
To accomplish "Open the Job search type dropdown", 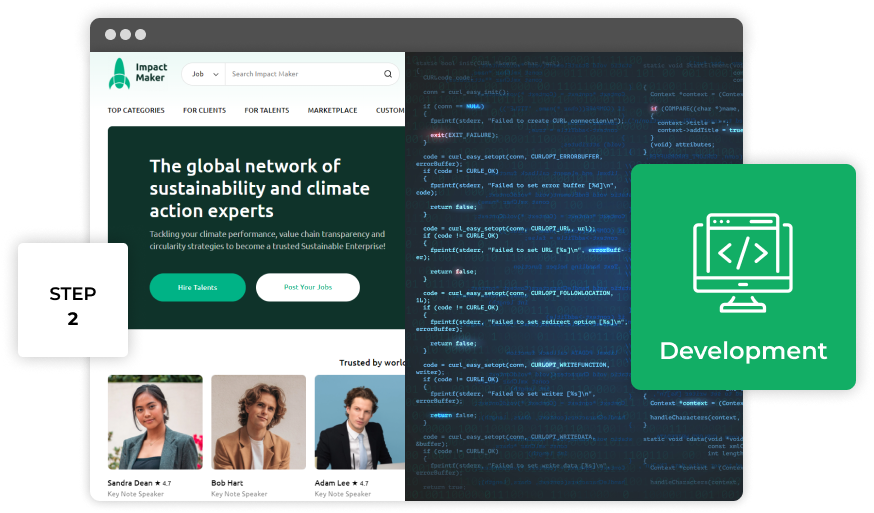I will (x=204, y=74).
